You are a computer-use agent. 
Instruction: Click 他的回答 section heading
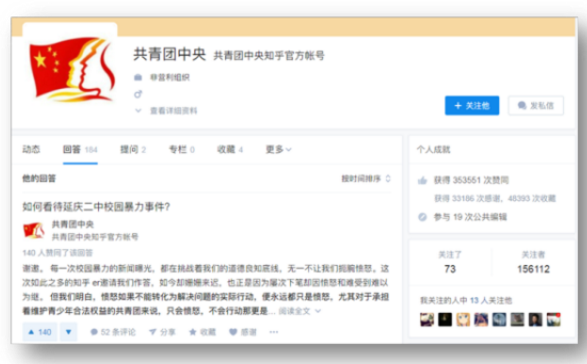pos(39,179)
